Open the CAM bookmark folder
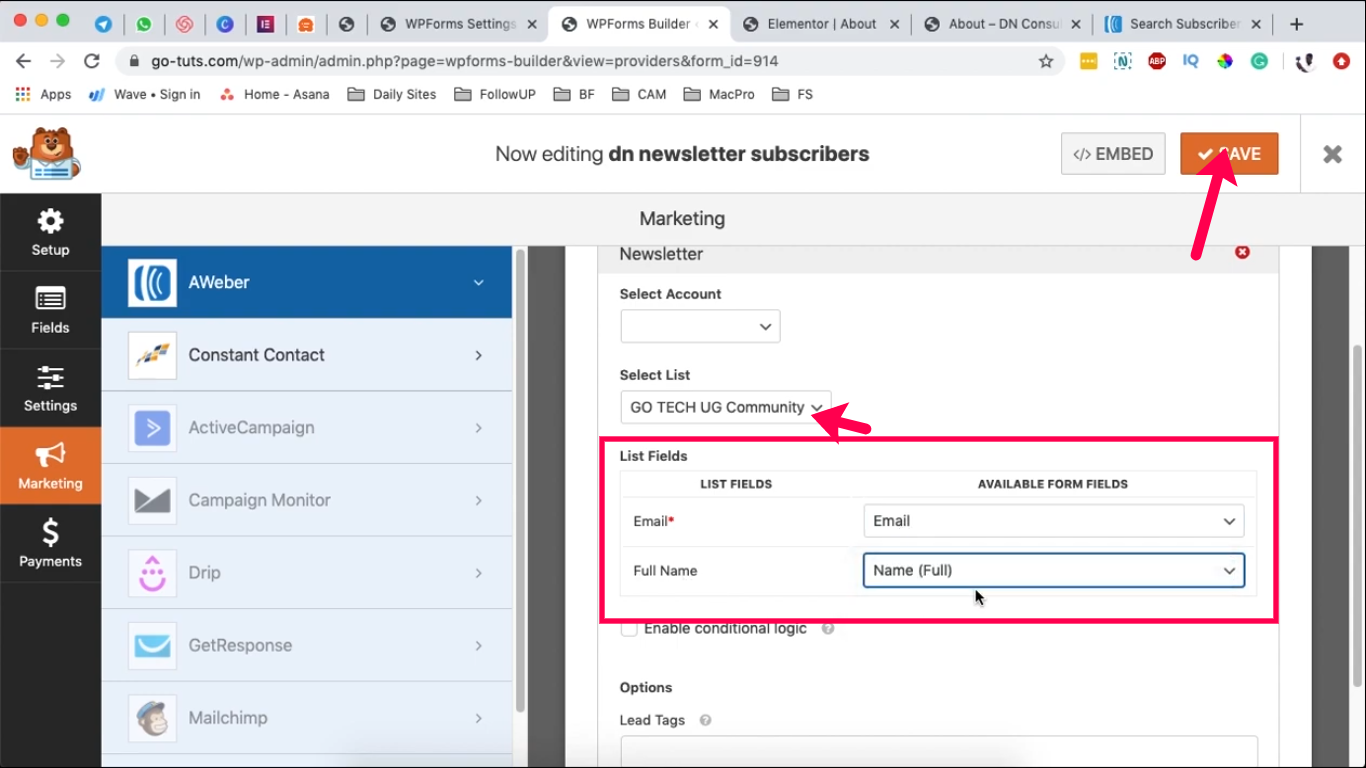The width and height of the screenshot is (1366, 768). coord(640,94)
